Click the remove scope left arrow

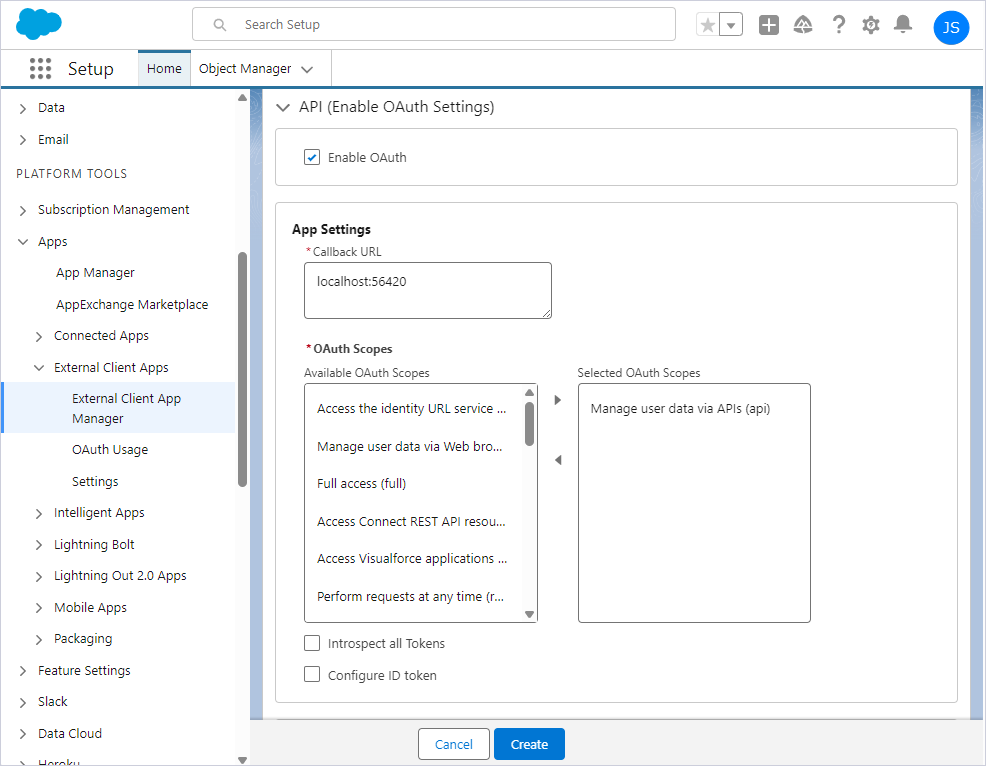(x=558, y=460)
